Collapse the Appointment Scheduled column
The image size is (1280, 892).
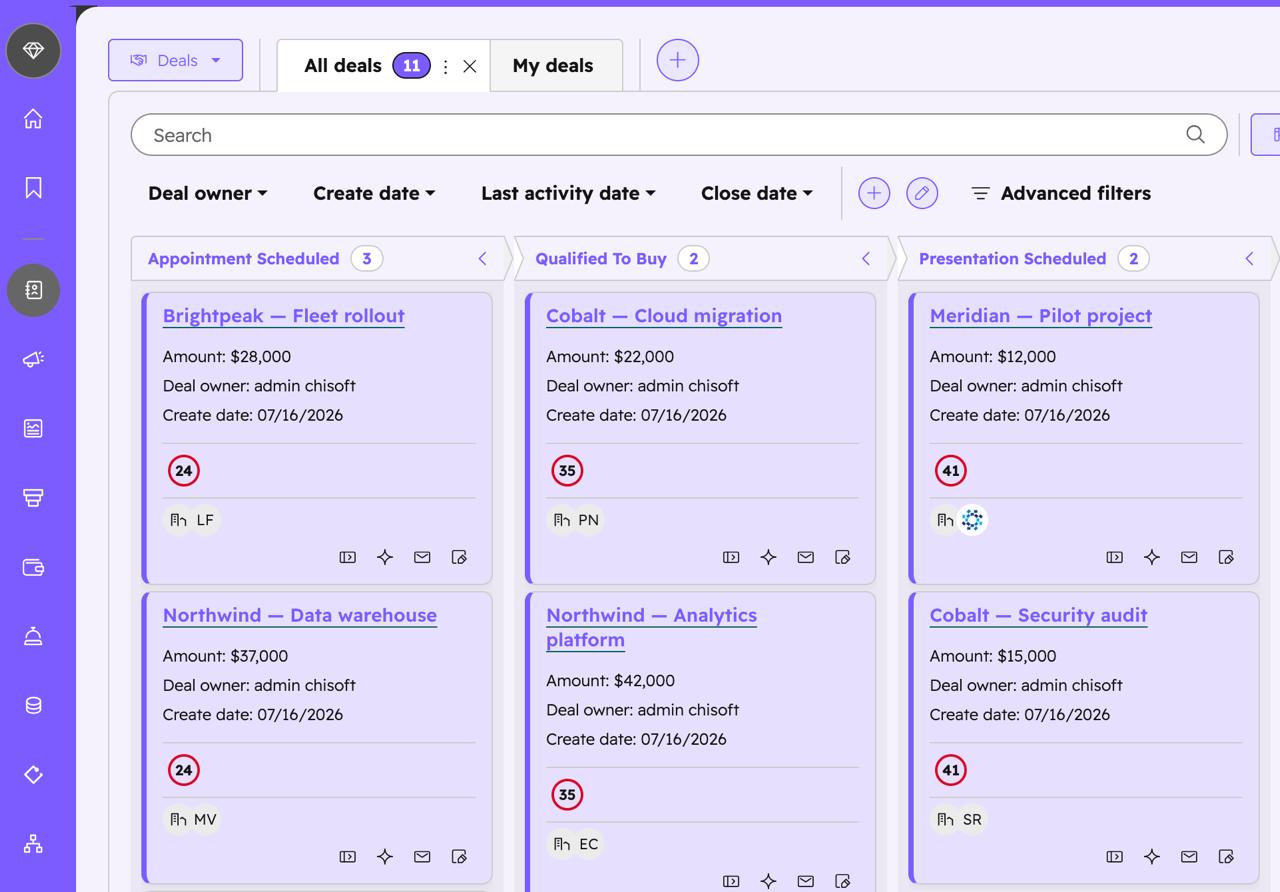tap(482, 259)
